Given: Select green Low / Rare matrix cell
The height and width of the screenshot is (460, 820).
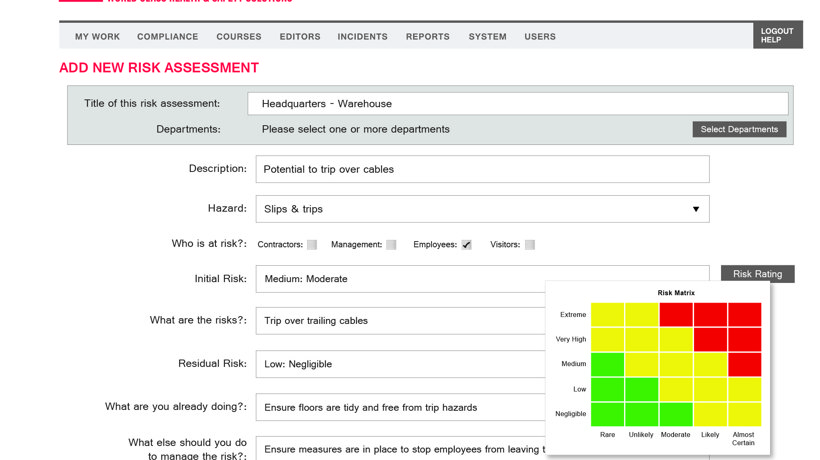Looking at the screenshot, I should click(607, 389).
